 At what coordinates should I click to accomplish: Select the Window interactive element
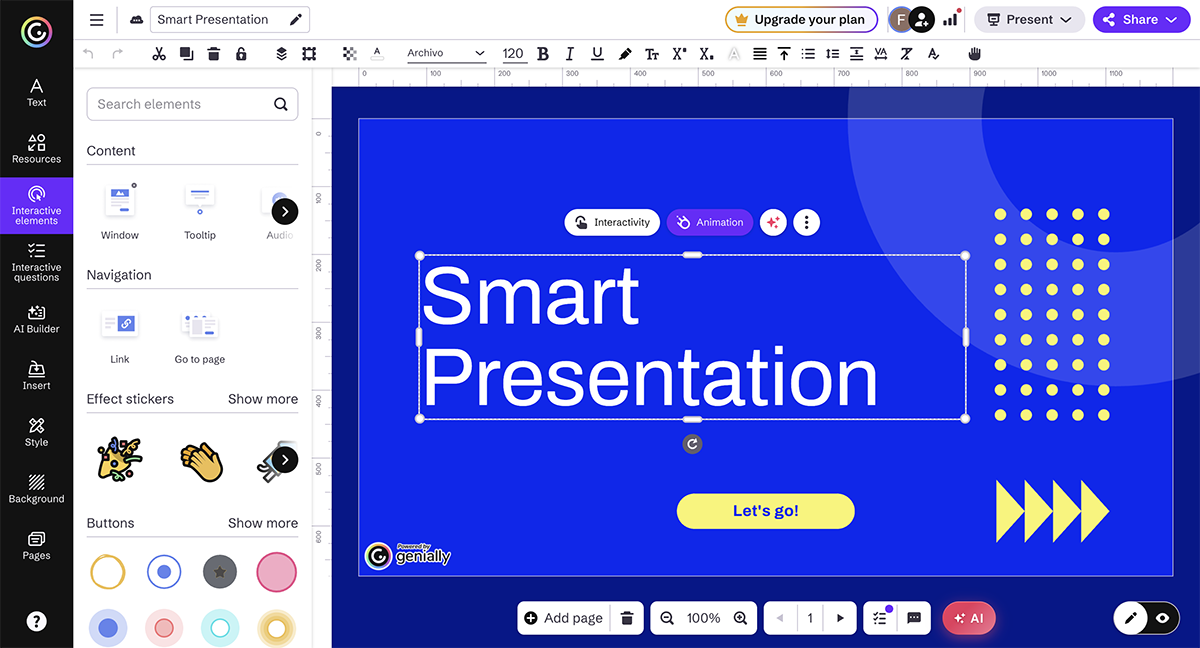click(x=120, y=211)
